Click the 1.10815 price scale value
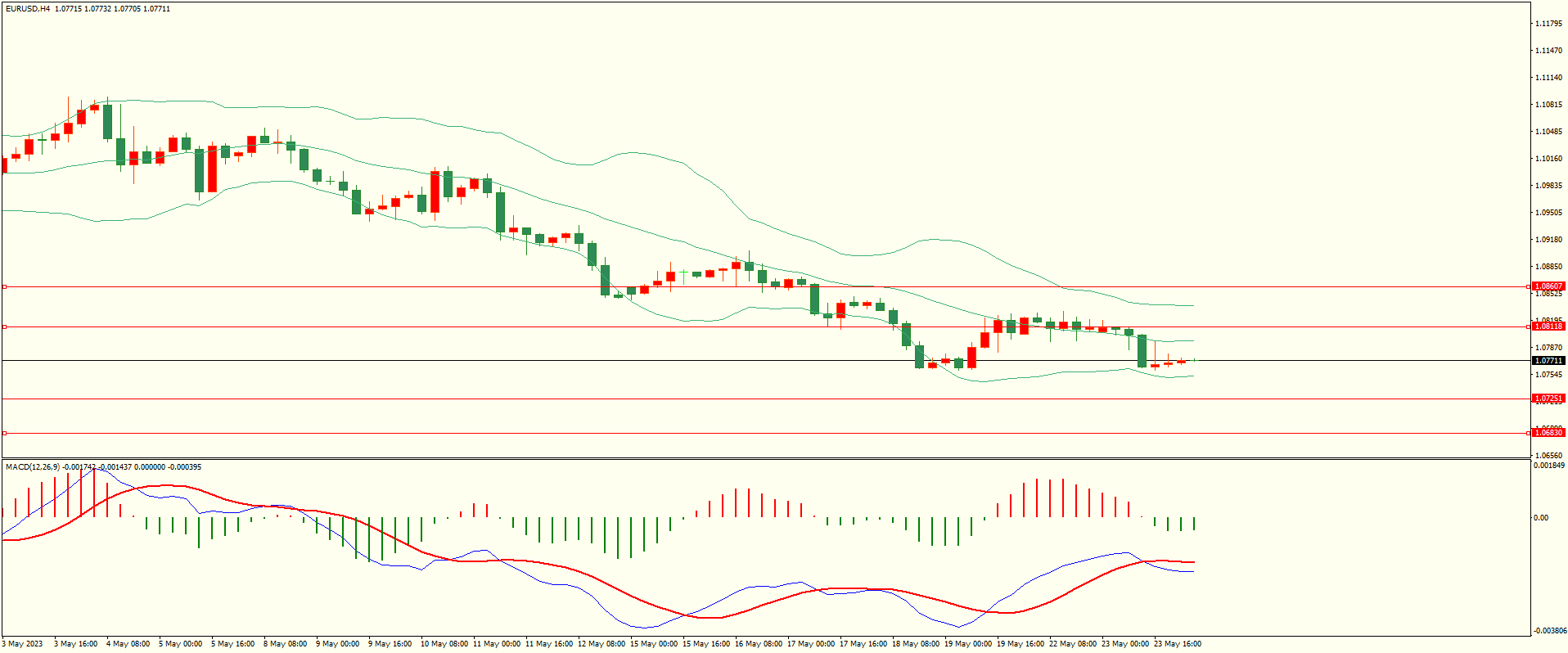 pos(1549,104)
